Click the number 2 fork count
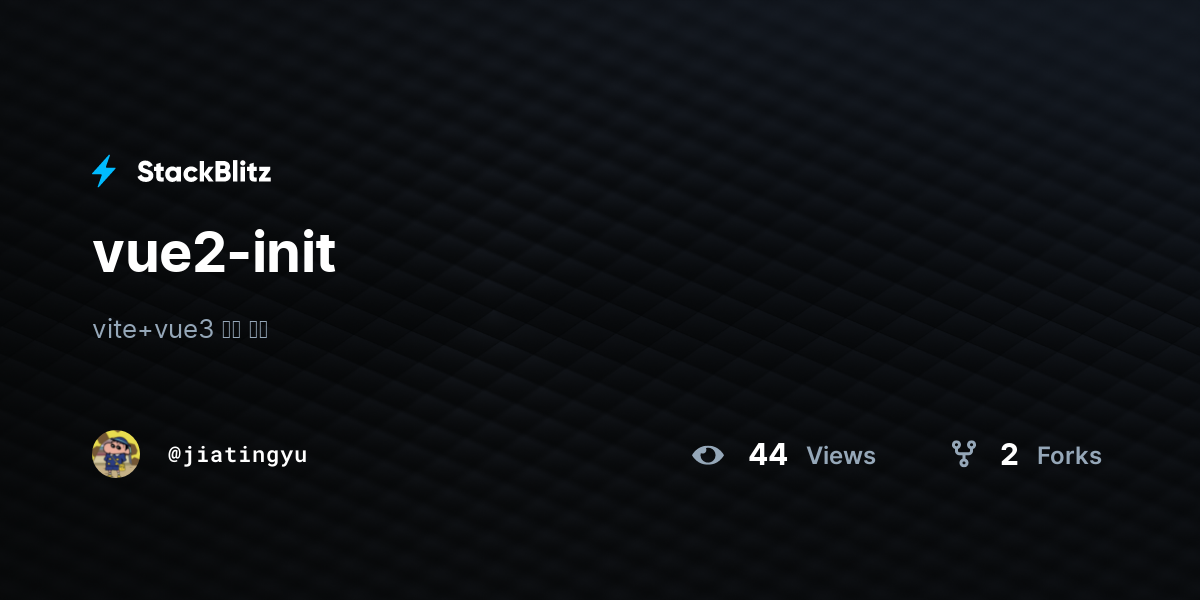This screenshot has width=1200, height=600. point(1009,456)
